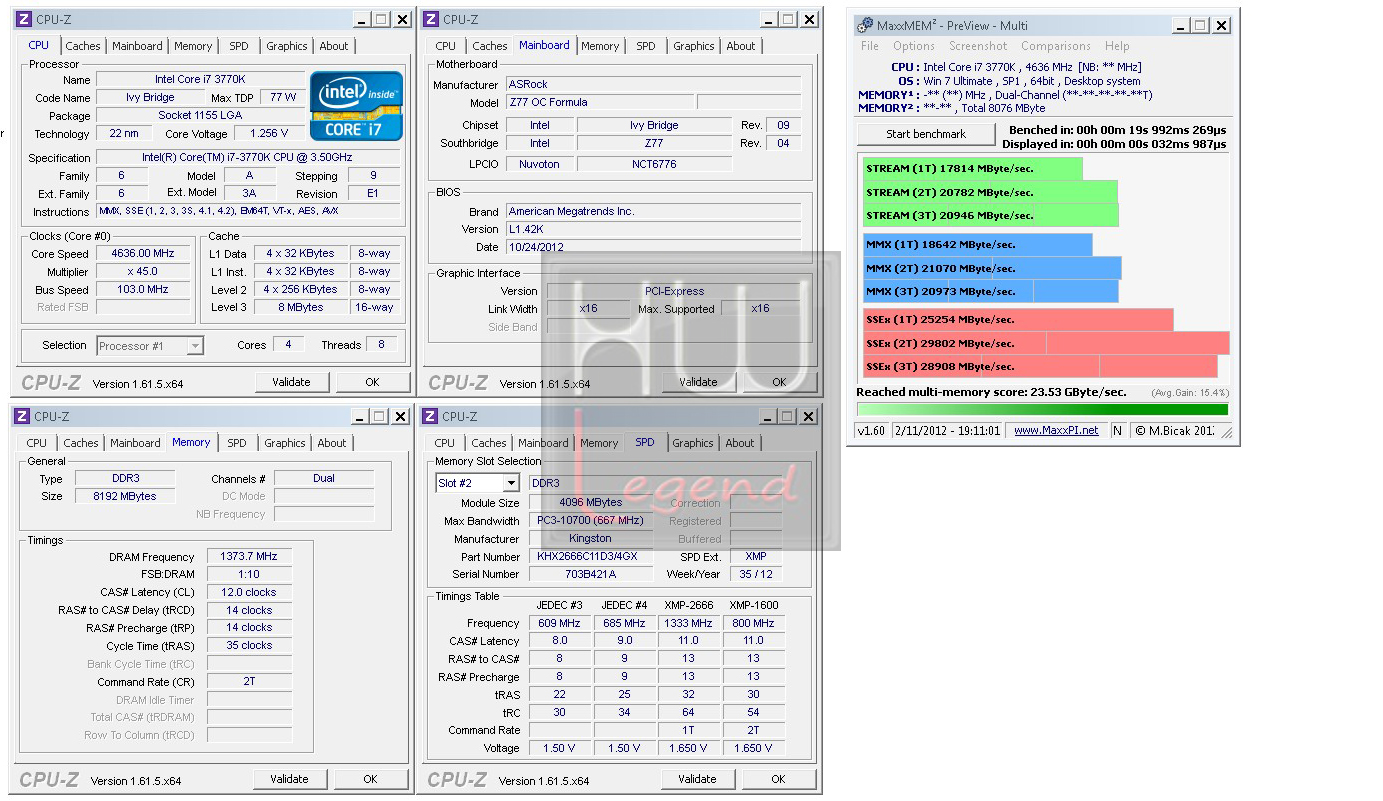Click the Z icon in the CPU-tab window title bar

point(24,19)
